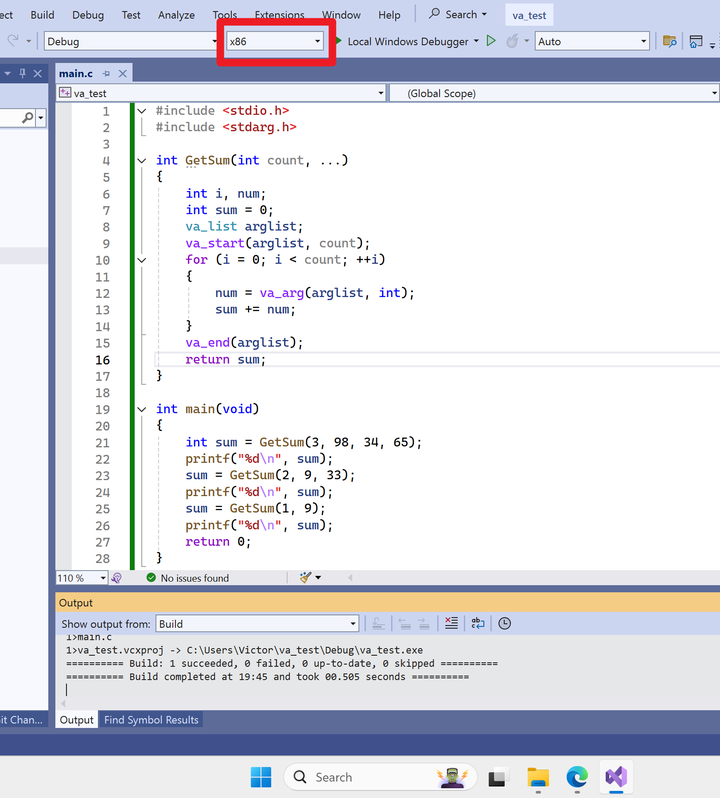Viewport: 720px width, 798px height.
Task: Click the window layout icon right of Find in Files
Action: [x=696, y=41]
